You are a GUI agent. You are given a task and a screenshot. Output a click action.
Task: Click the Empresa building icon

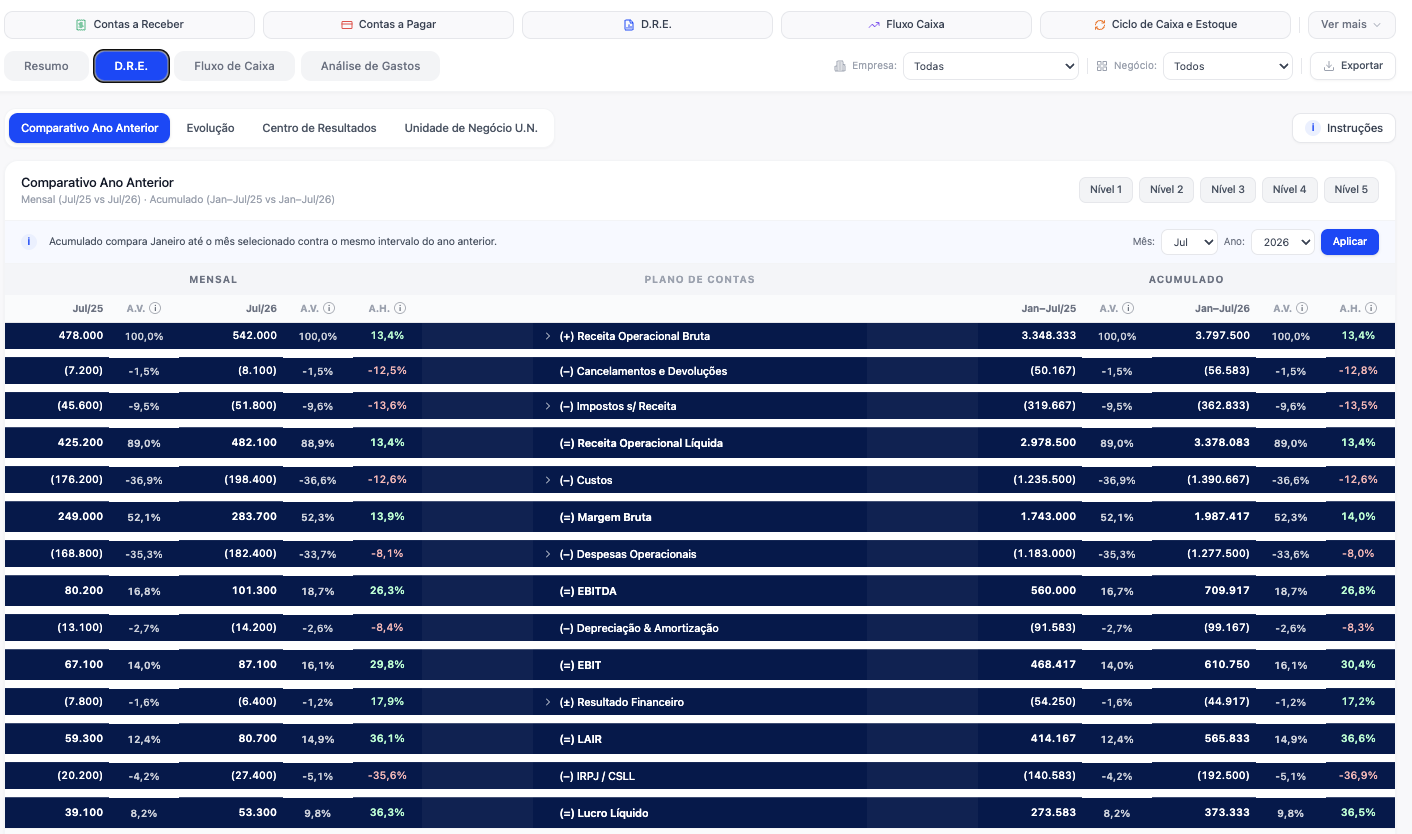coord(840,66)
